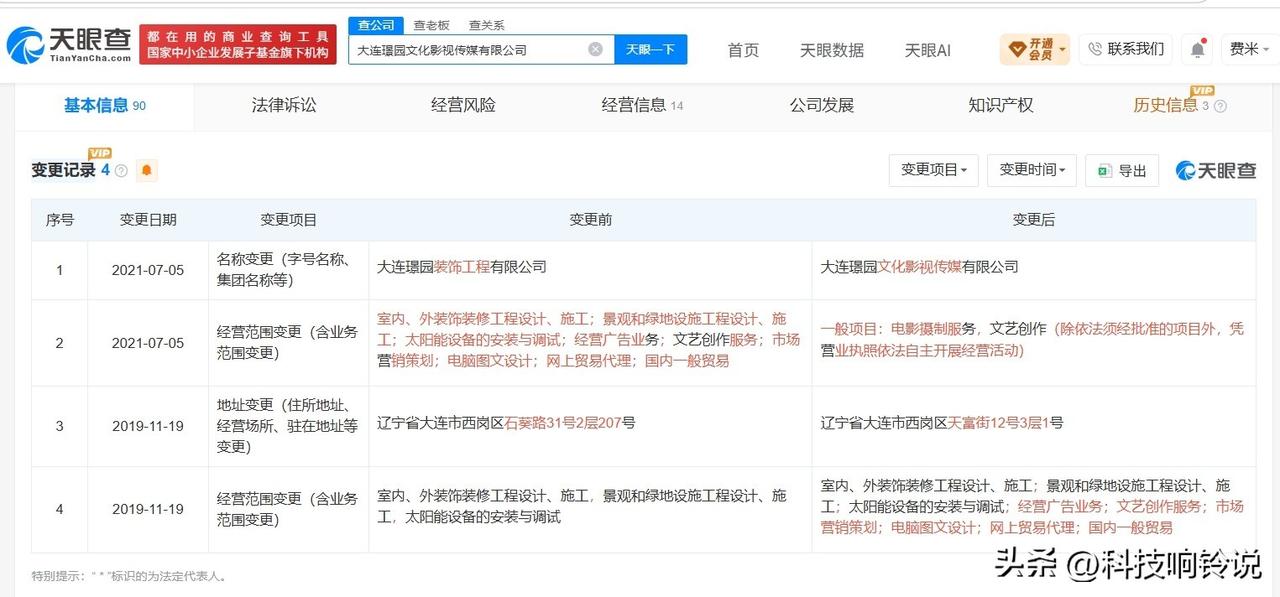Clear the search box with the X icon
Viewport: 1280px width, 597px height.
[595, 49]
